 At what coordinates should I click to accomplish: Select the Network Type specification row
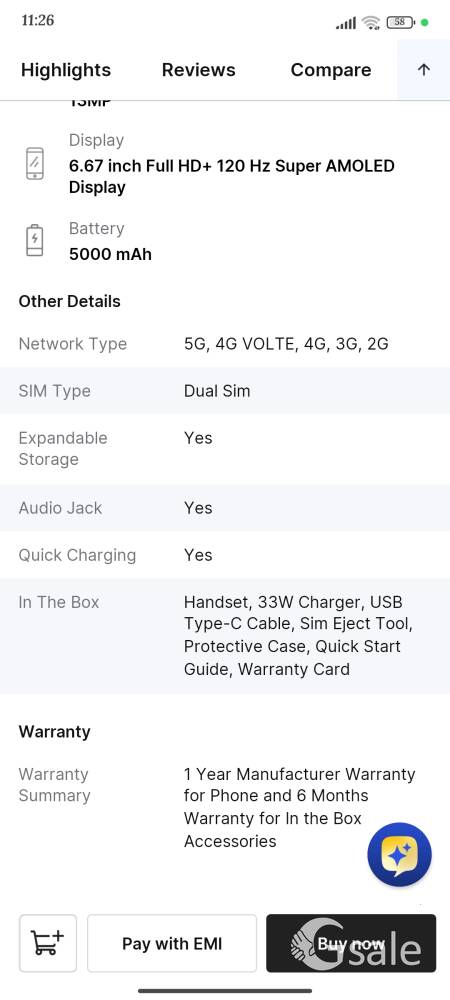(225, 344)
